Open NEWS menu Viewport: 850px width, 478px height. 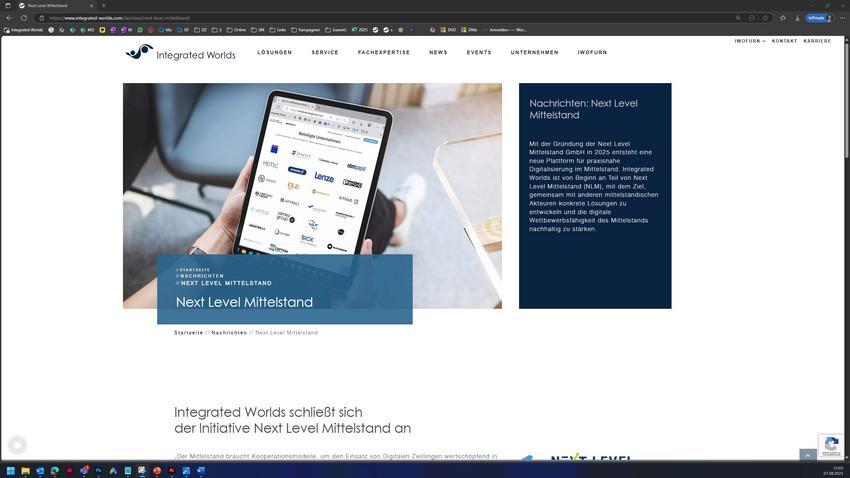[x=438, y=53]
